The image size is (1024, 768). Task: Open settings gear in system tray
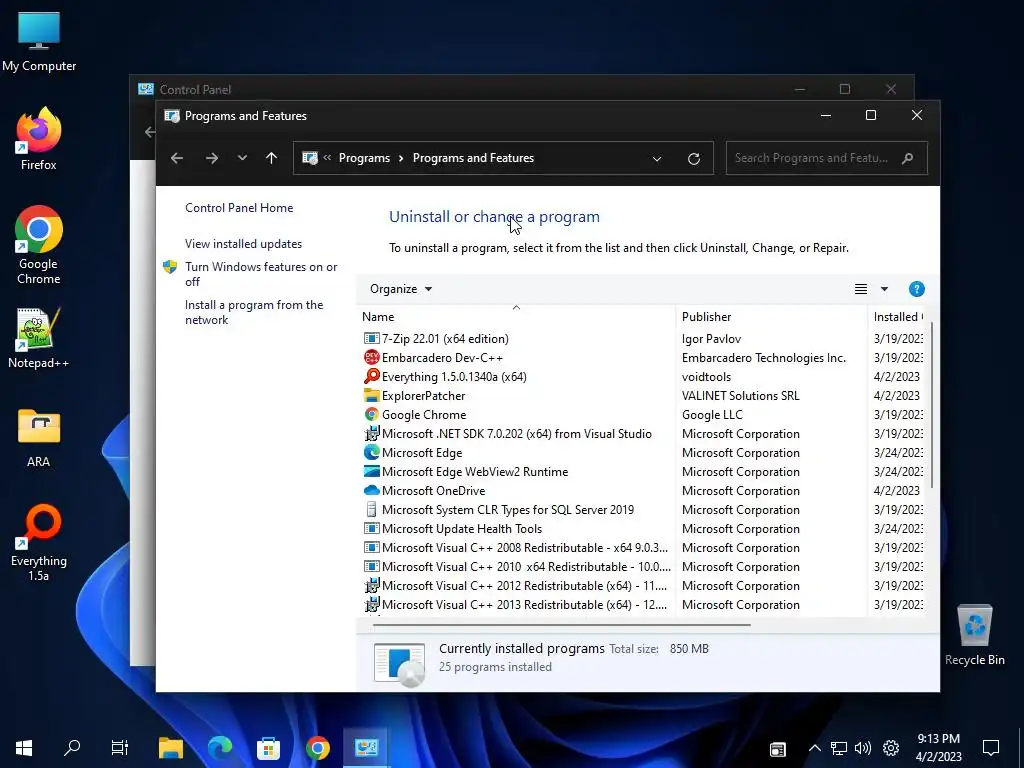tap(891, 748)
